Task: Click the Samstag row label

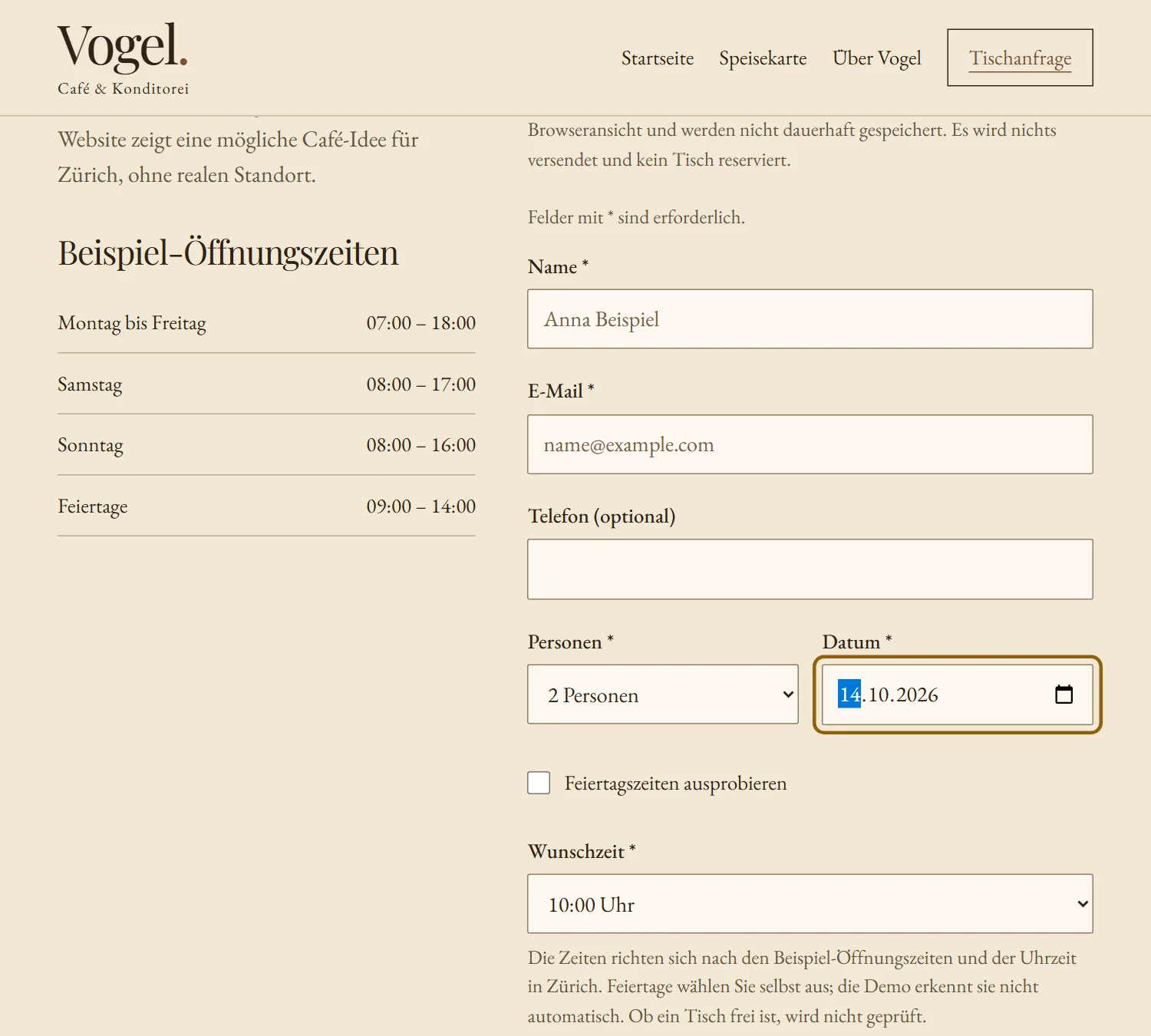Action: point(90,384)
